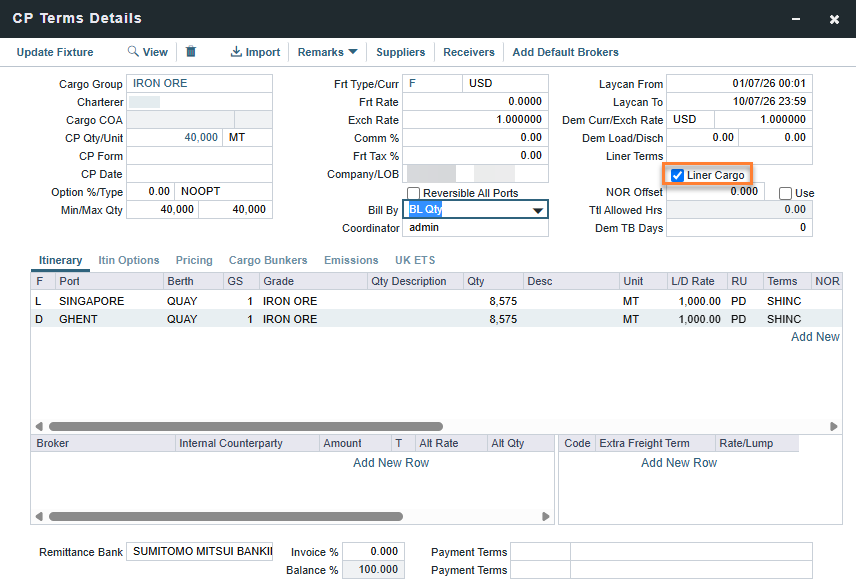Screen dimensions: 856x588
Task: Tick the Use checkbox beside NOR Offset
Action: click(786, 193)
